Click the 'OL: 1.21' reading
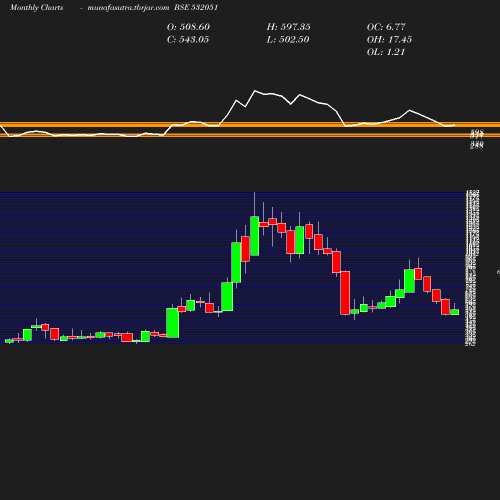Screen dimensions: 500x500 pyautogui.click(x=386, y=52)
